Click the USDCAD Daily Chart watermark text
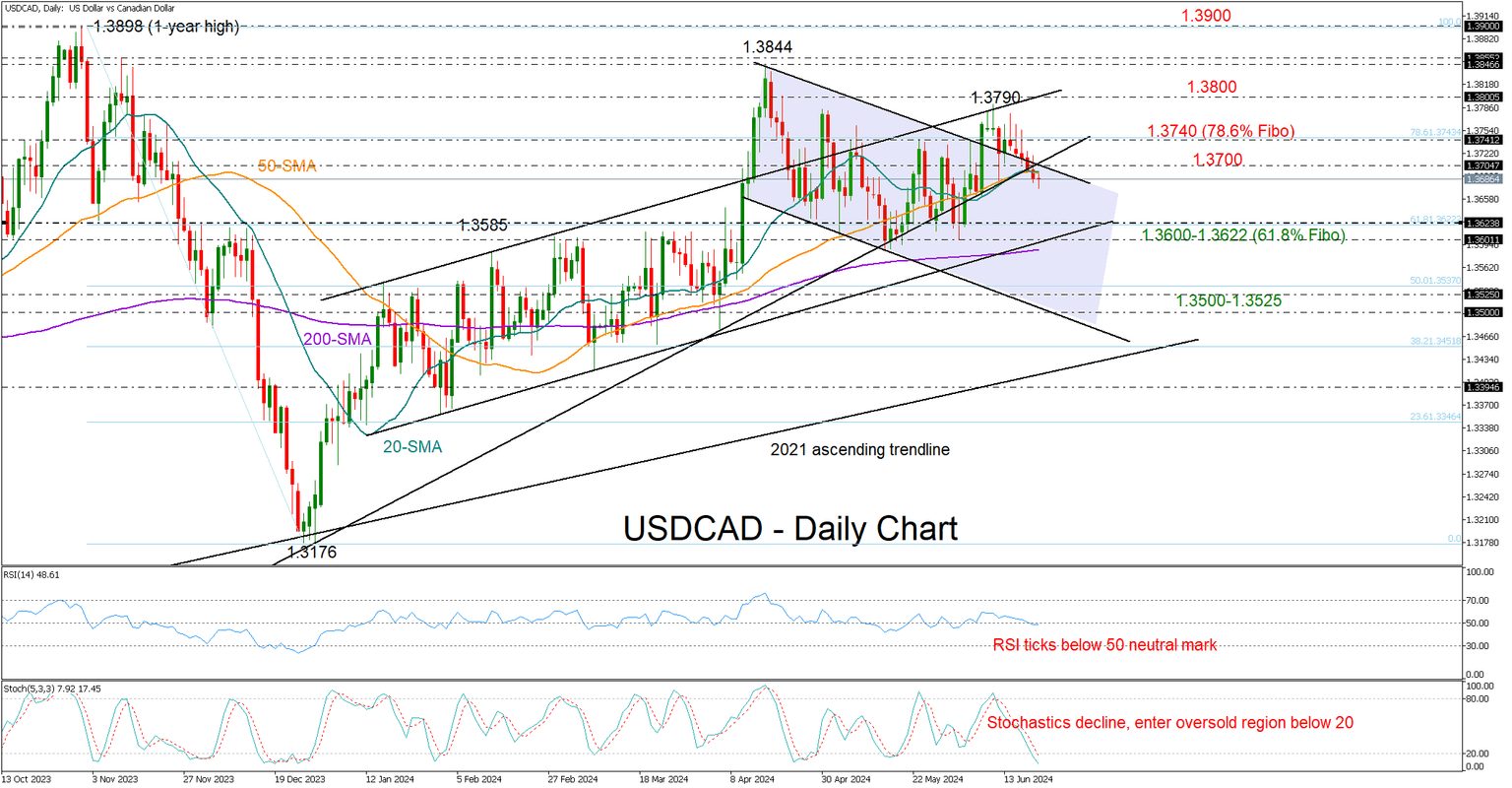 coord(788,529)
